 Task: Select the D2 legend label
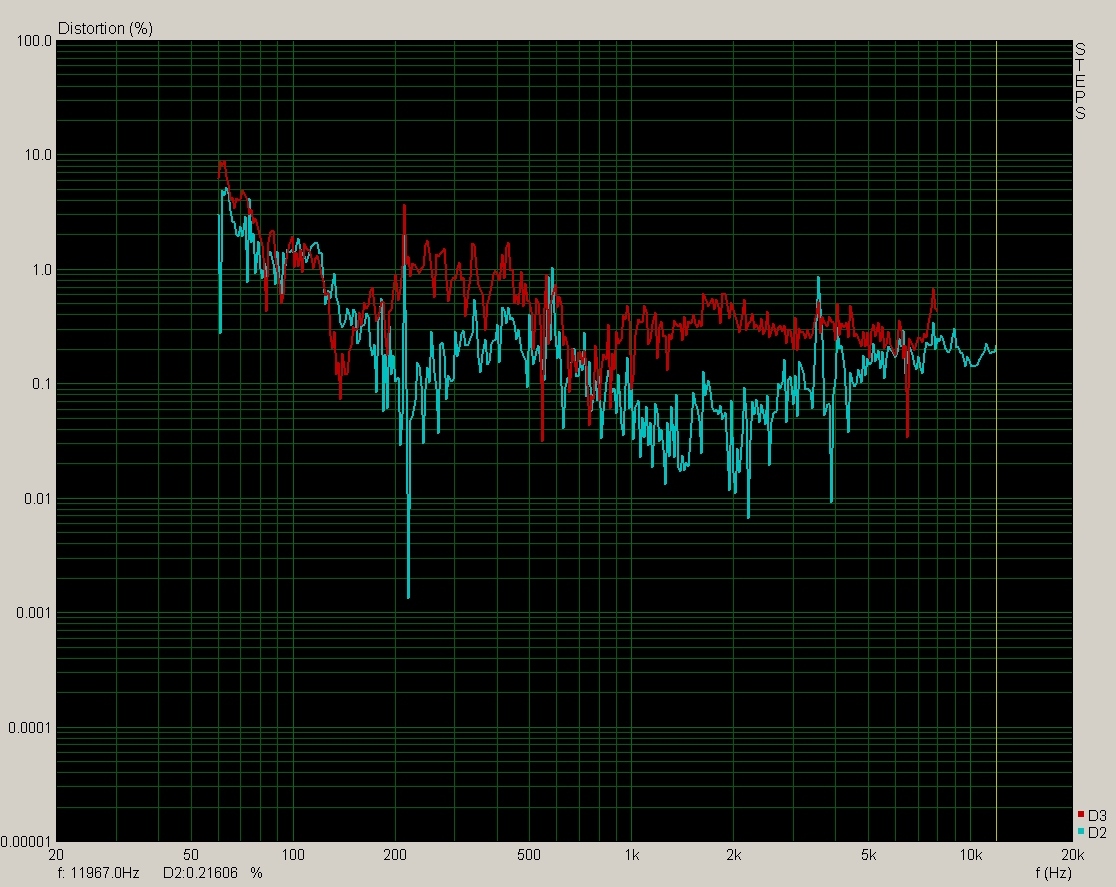1097,831
